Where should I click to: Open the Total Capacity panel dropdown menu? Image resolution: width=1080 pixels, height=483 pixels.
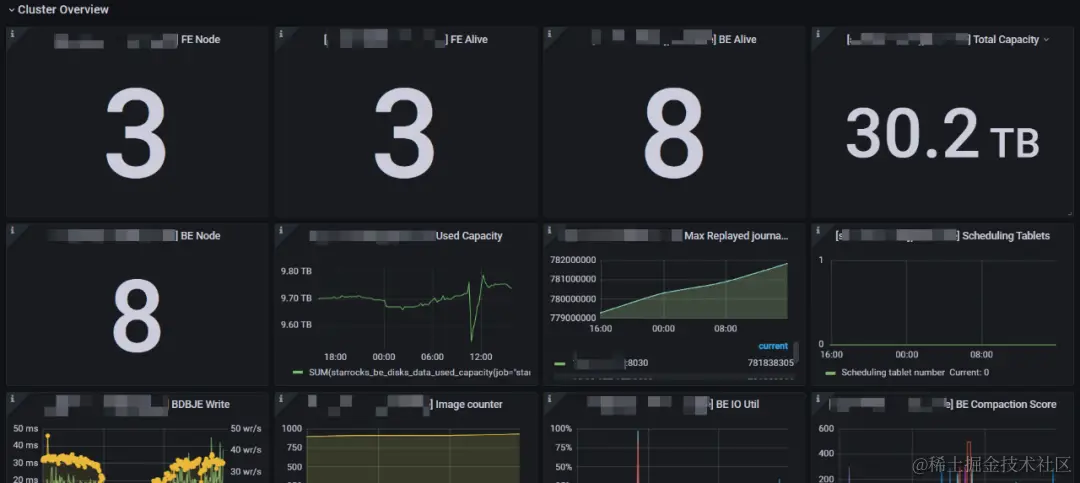coord(1046,40)
